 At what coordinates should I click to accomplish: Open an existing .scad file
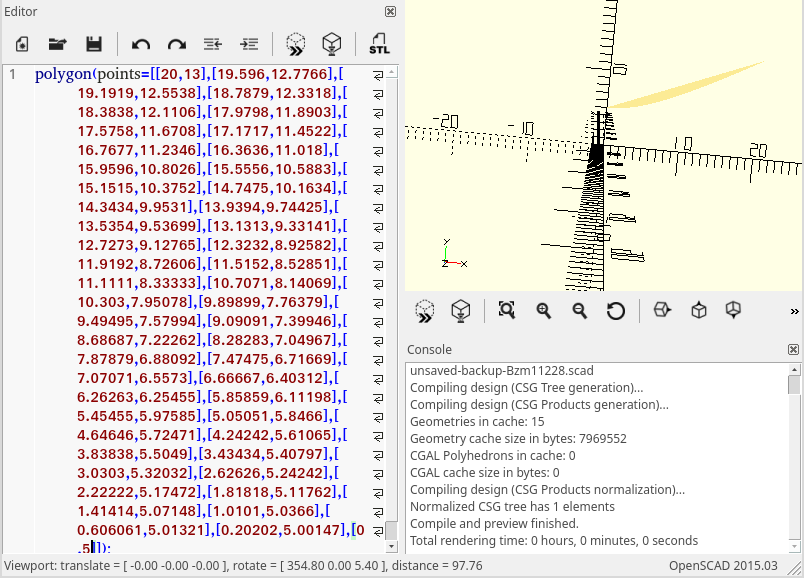57,44
